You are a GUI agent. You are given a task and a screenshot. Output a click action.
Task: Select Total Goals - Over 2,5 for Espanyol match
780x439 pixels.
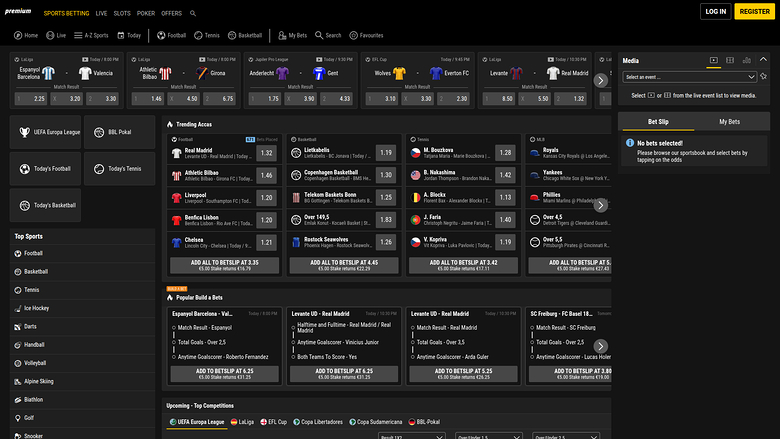[174, 343]
